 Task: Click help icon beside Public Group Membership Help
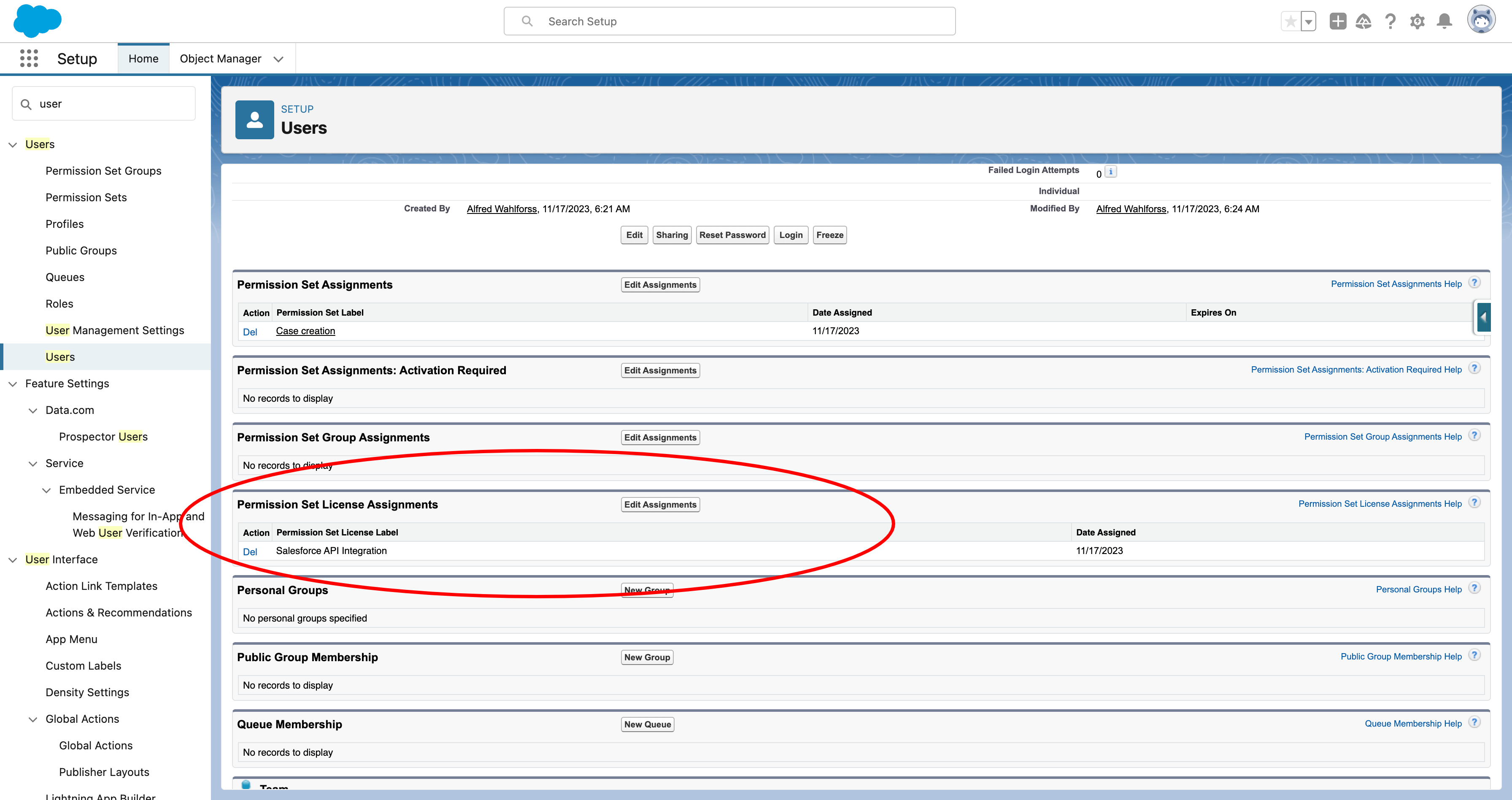1474,655
